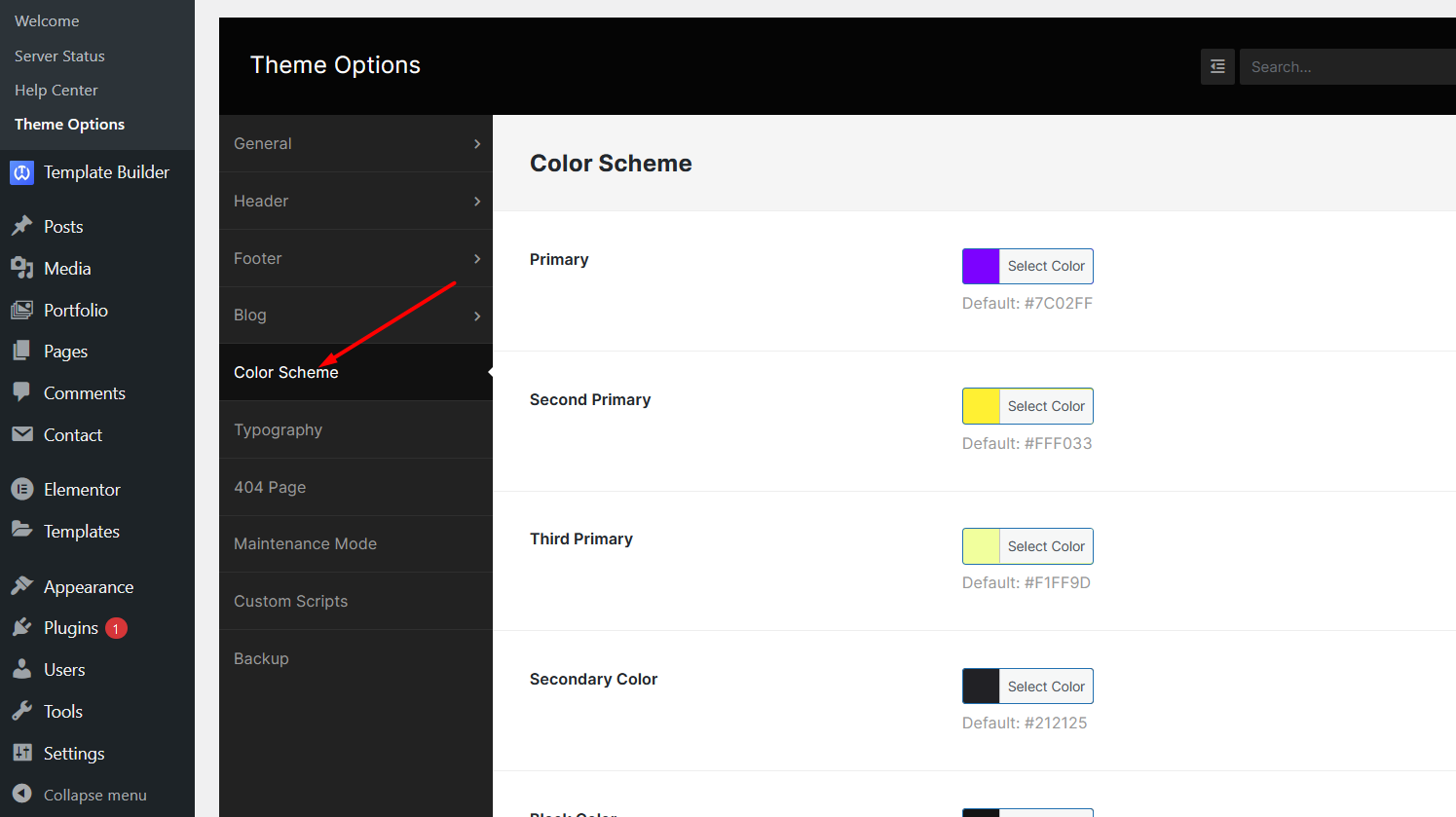Focus the theme options Search field
Image resolution: width=1456 pixels, height=817 pixels.
pos(1348,66)
